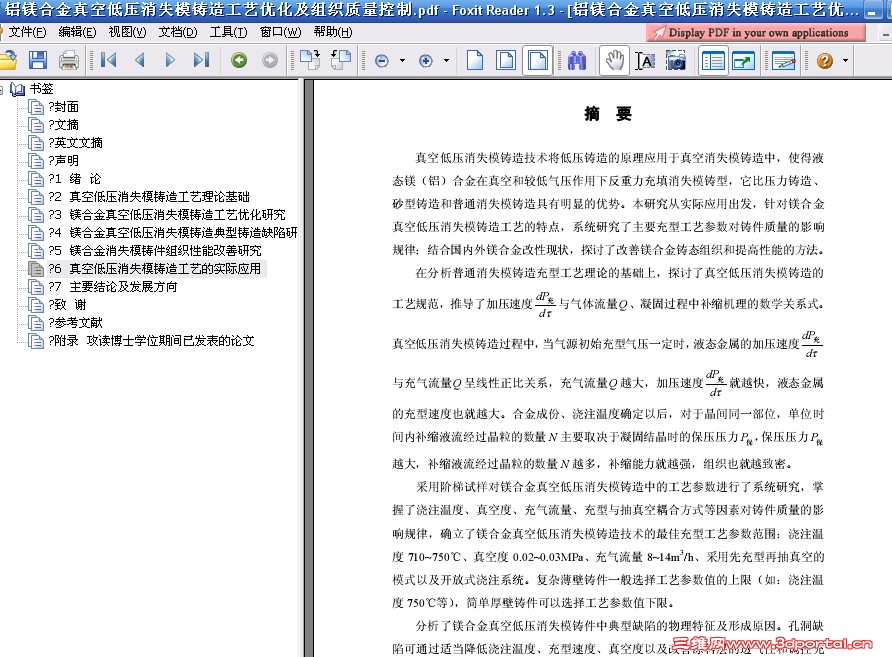Open the ?文摘 bookmark
The width and height of the screenshot is (892, 657).
(63, 125)
